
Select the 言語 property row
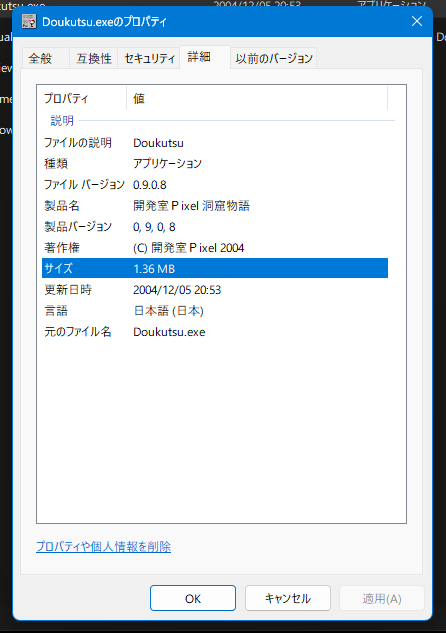[x=215, y=310]
